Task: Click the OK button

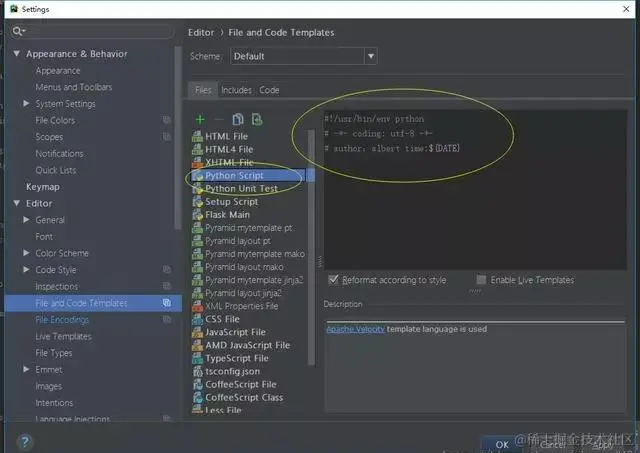Action: pos(502,444)
